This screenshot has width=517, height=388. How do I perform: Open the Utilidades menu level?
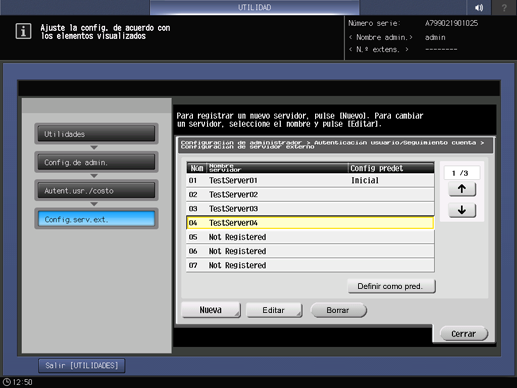click(x=96, y=134)
